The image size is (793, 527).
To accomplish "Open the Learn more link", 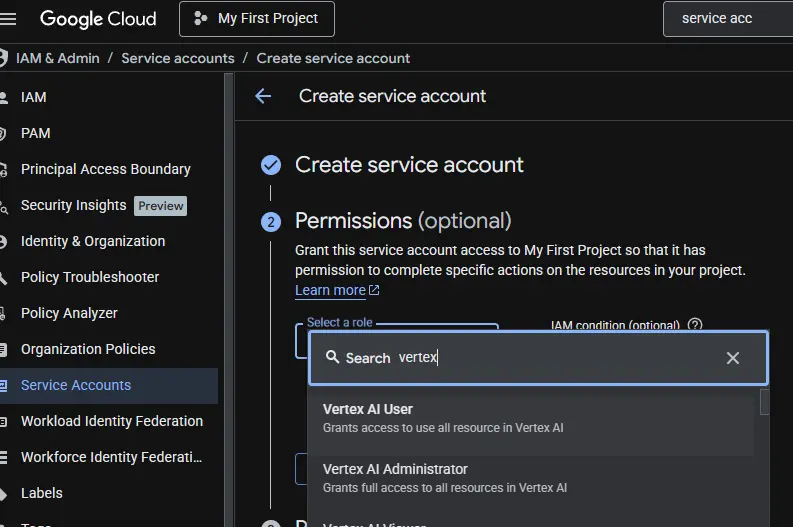I will click(x=330, y=290).
